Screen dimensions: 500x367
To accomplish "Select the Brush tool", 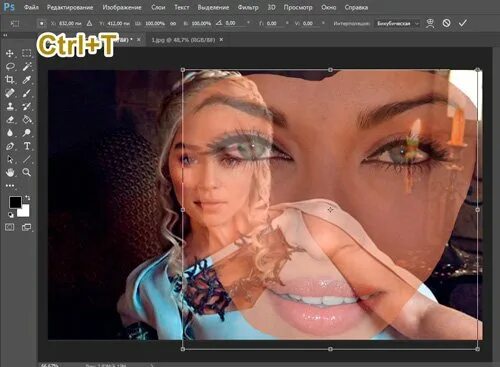I will click(x=27, y=93).
